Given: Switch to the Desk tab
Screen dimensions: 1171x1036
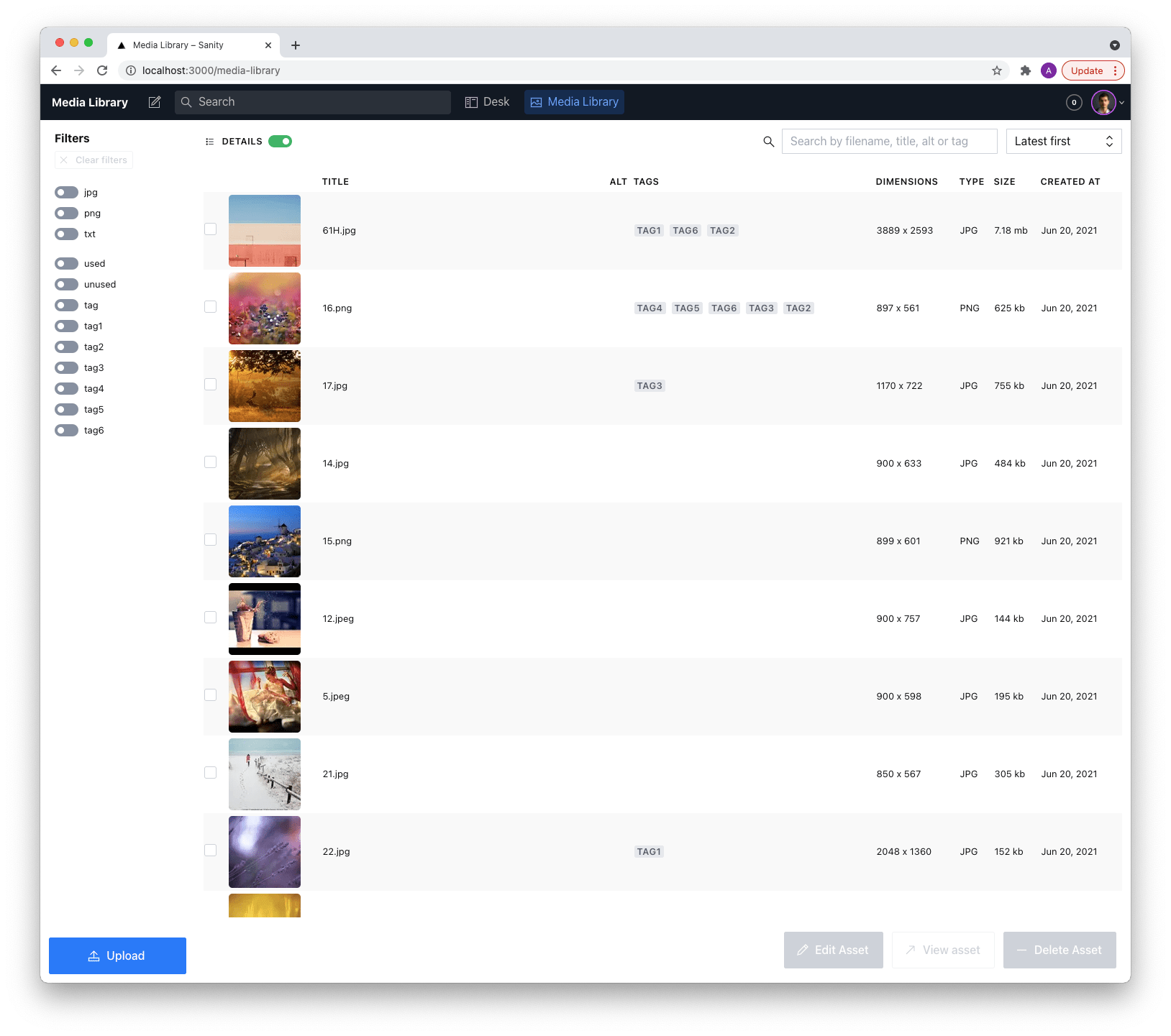Looking at the screenshot, I should (x=487, y=102).
